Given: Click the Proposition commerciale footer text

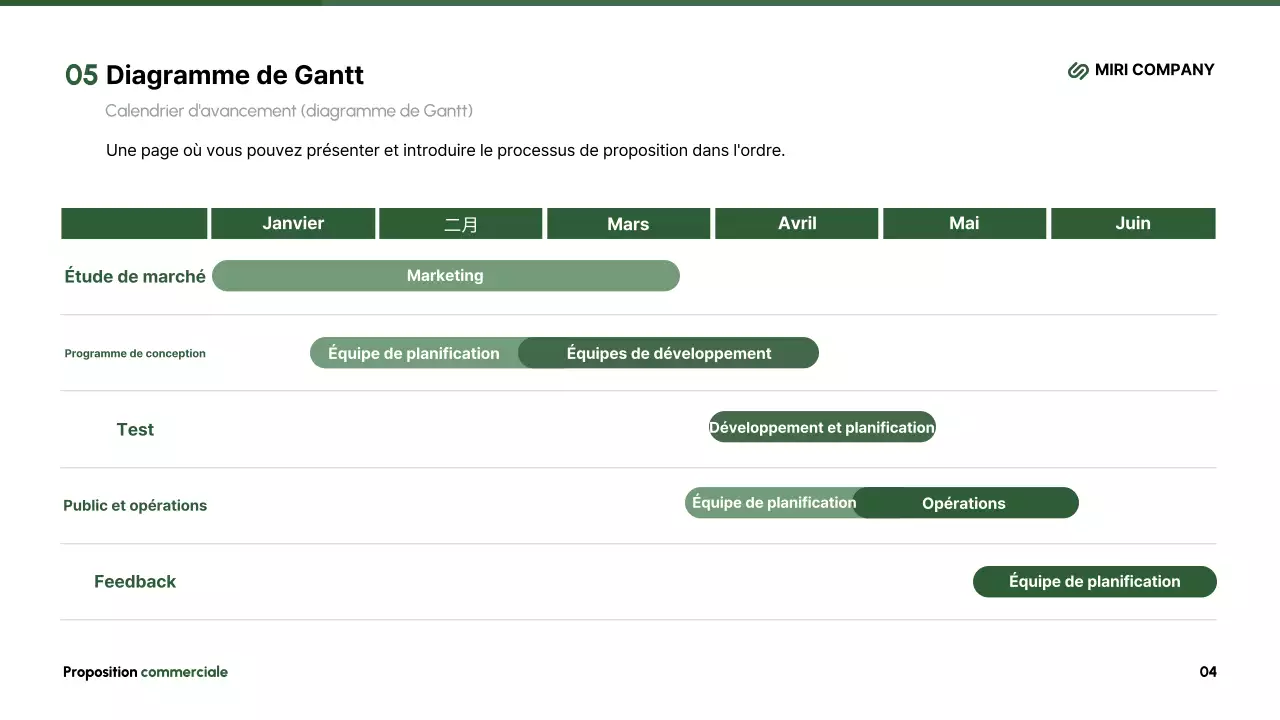Looking at the screenshot, I should click(x=145, y=672).
